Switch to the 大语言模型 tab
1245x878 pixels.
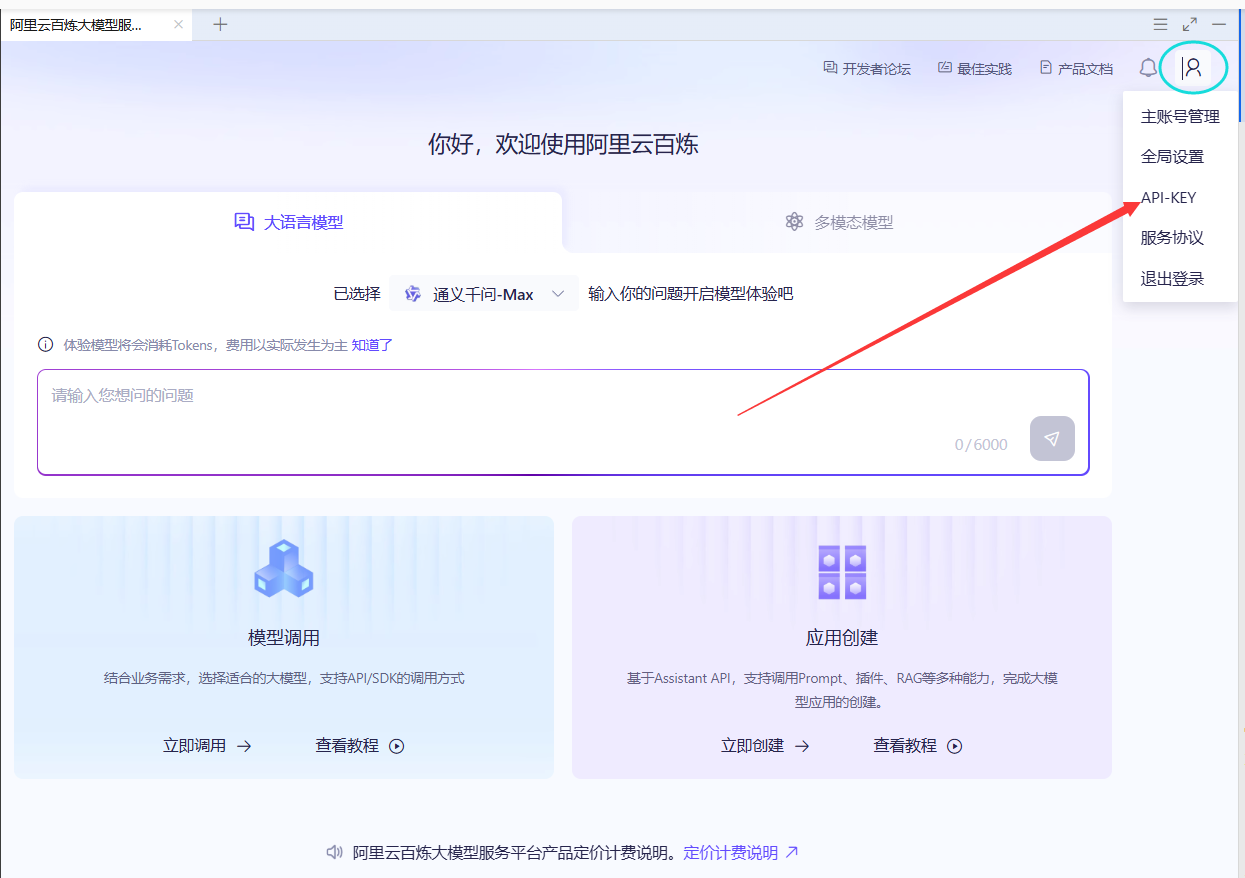point(288,222)
